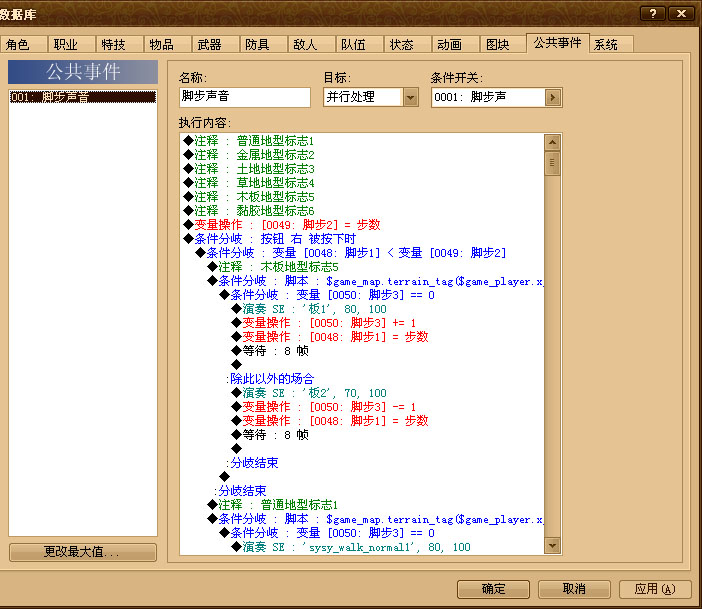Open the 动画 tab

click(455, 44)
